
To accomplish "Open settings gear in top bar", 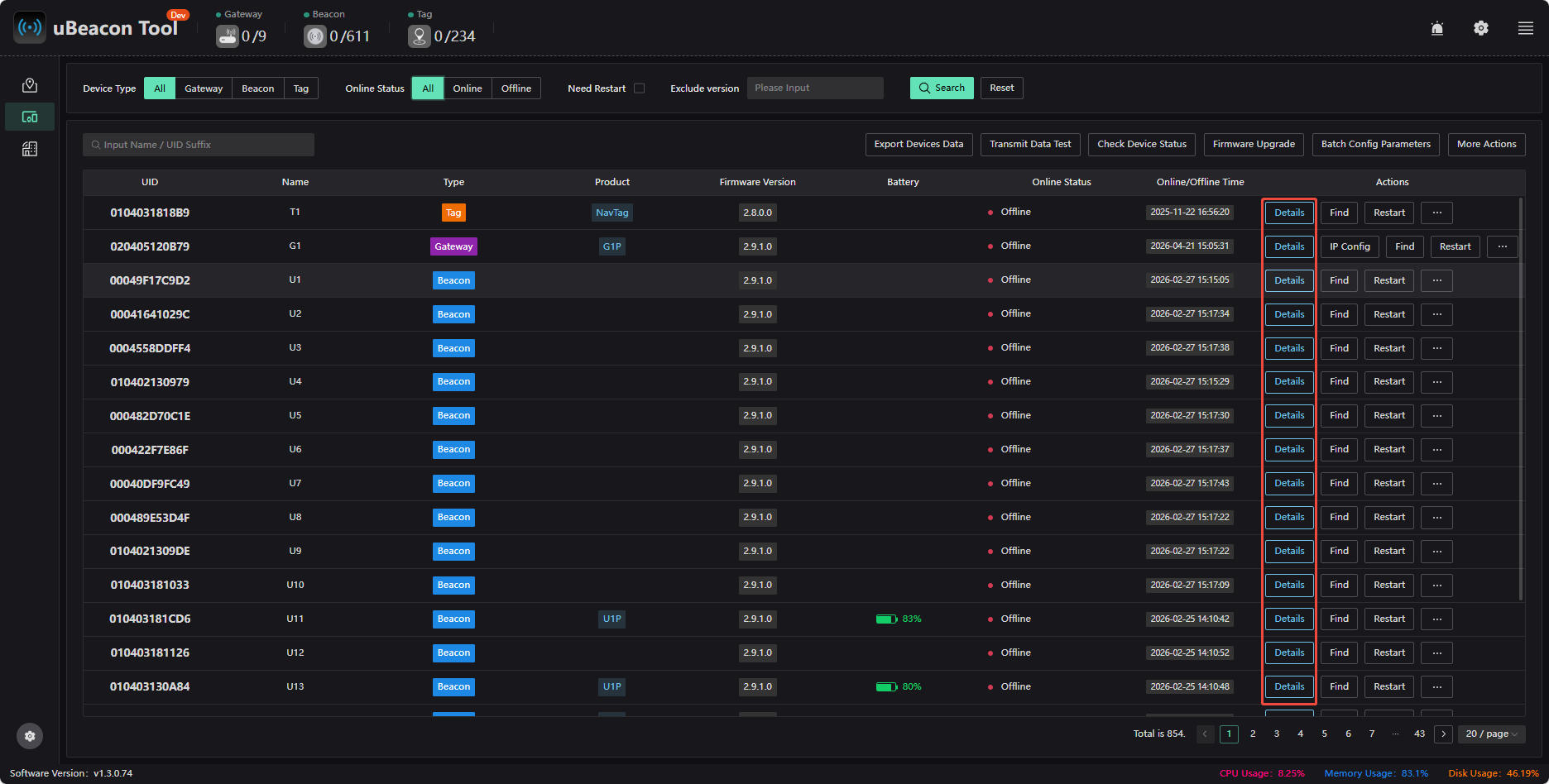I will coord(1481,28).
